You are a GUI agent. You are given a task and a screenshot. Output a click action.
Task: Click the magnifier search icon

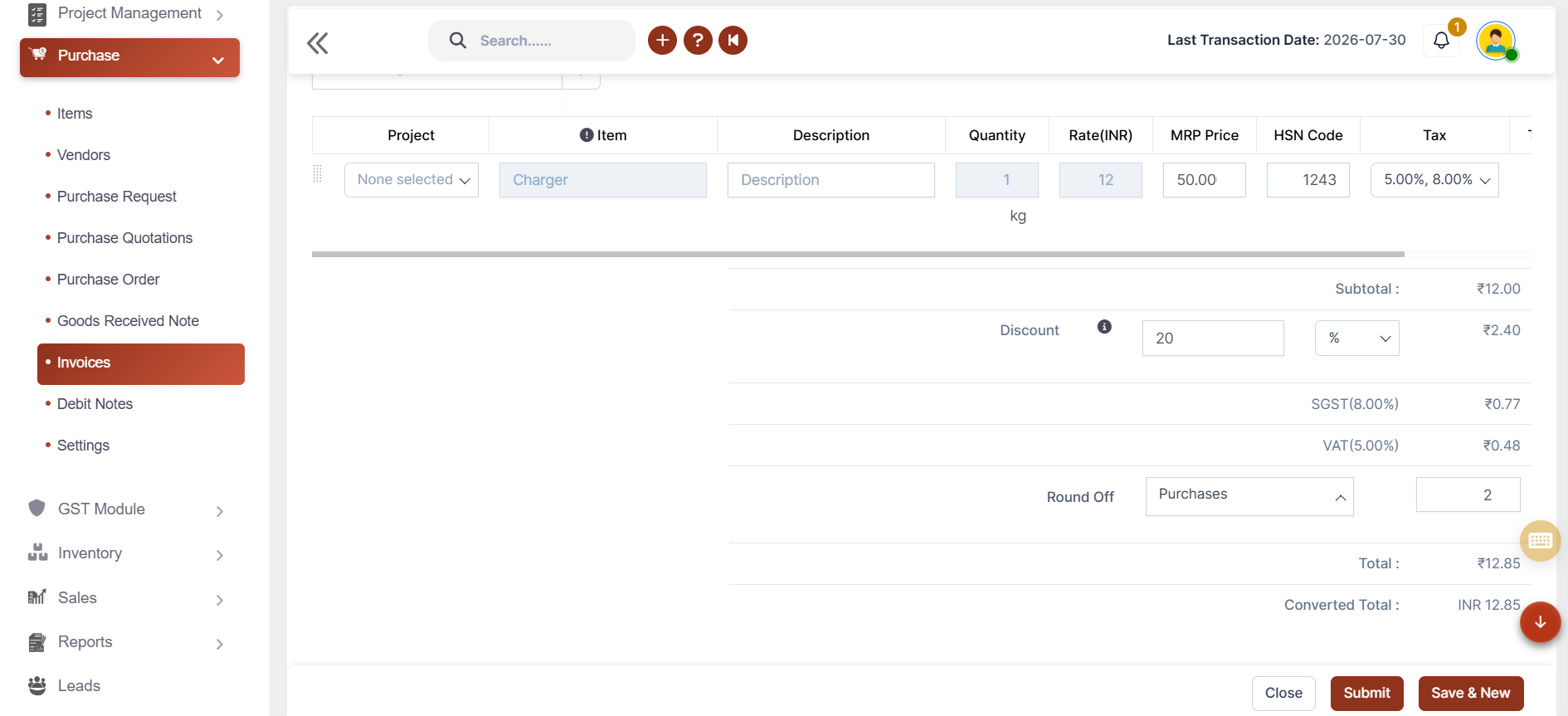pos(457,40)
